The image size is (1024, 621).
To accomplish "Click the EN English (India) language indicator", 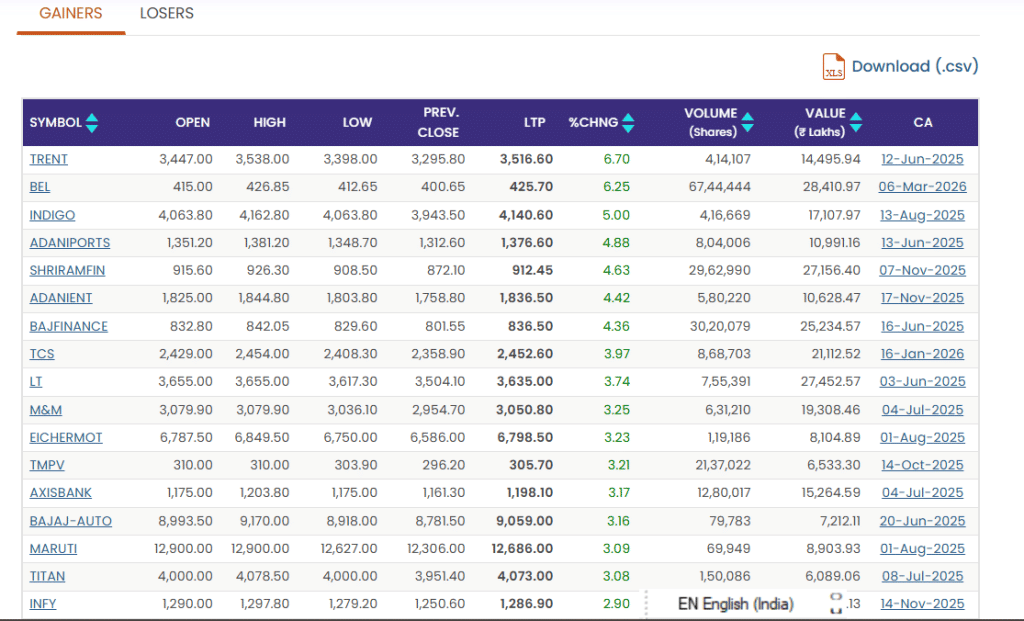I will tap(735, 604).
